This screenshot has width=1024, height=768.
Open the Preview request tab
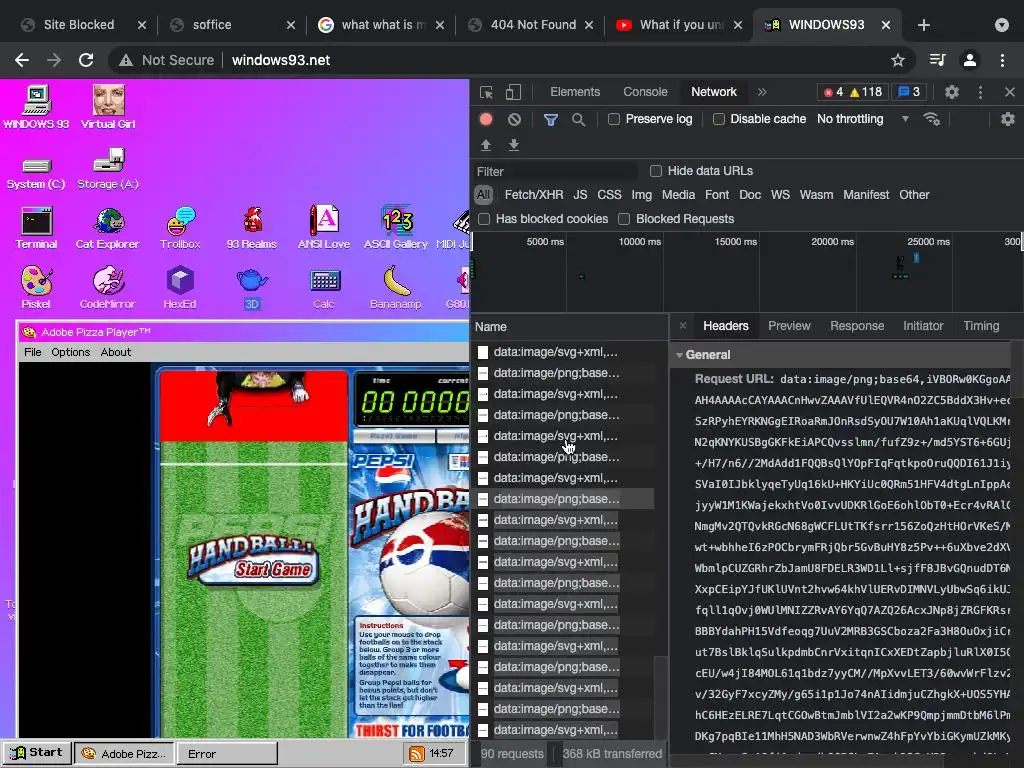789,326
